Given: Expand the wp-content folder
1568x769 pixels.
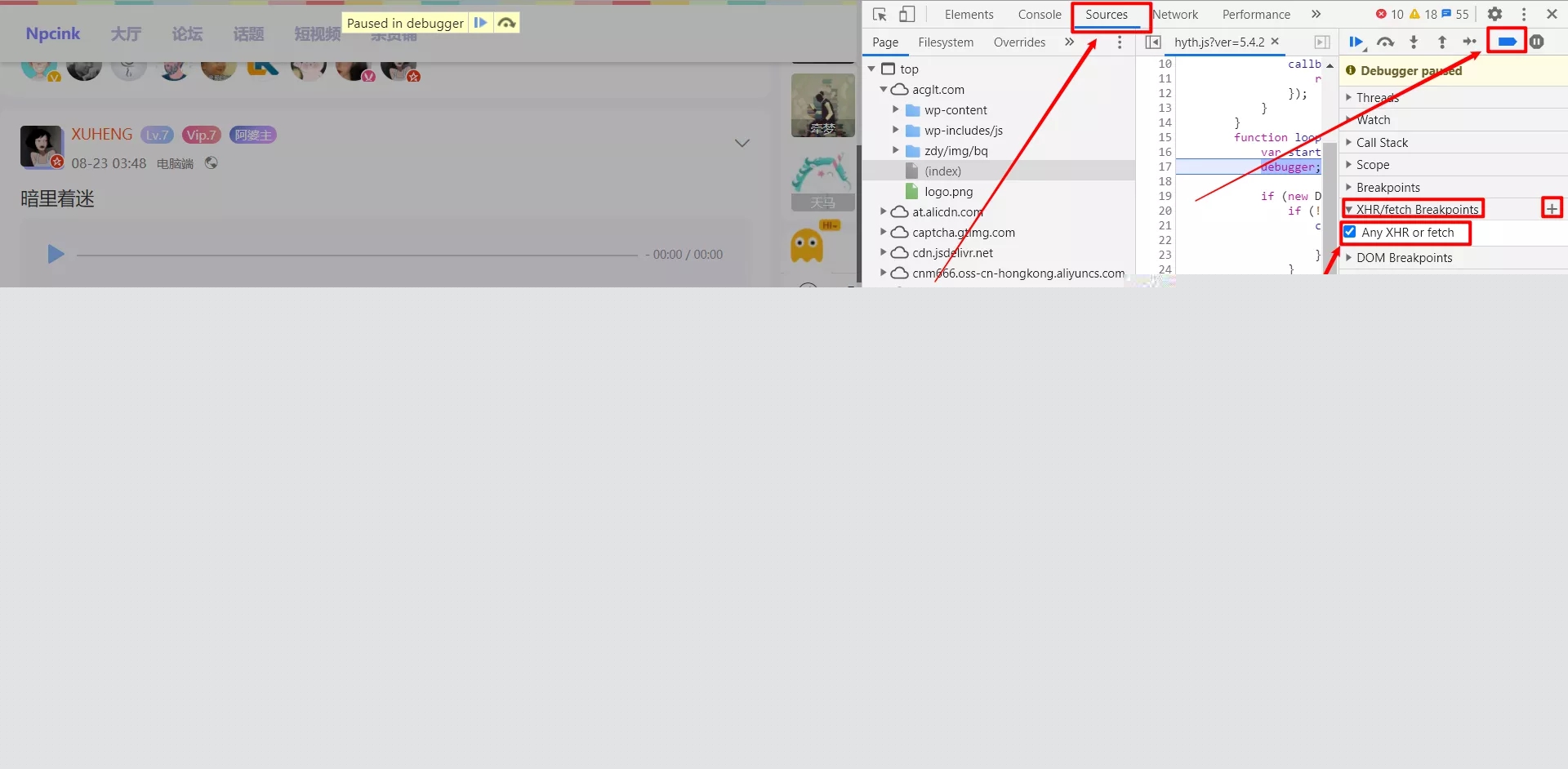Looking at the screenshot, I should (896, 110).
